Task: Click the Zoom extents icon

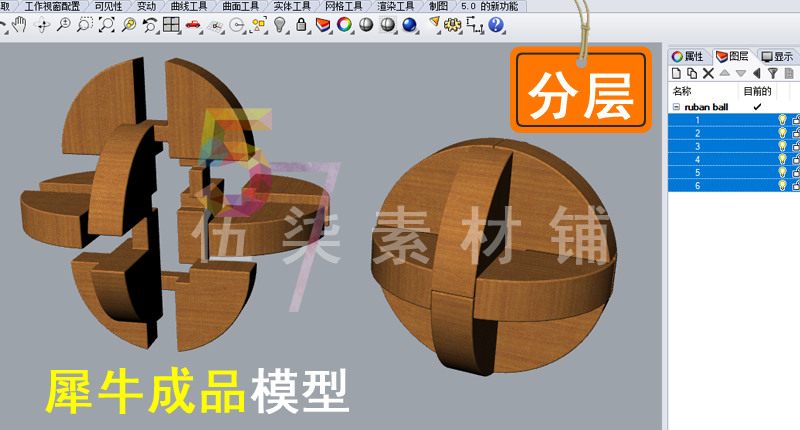Action: pyautogui.click(x=106, y=24)
